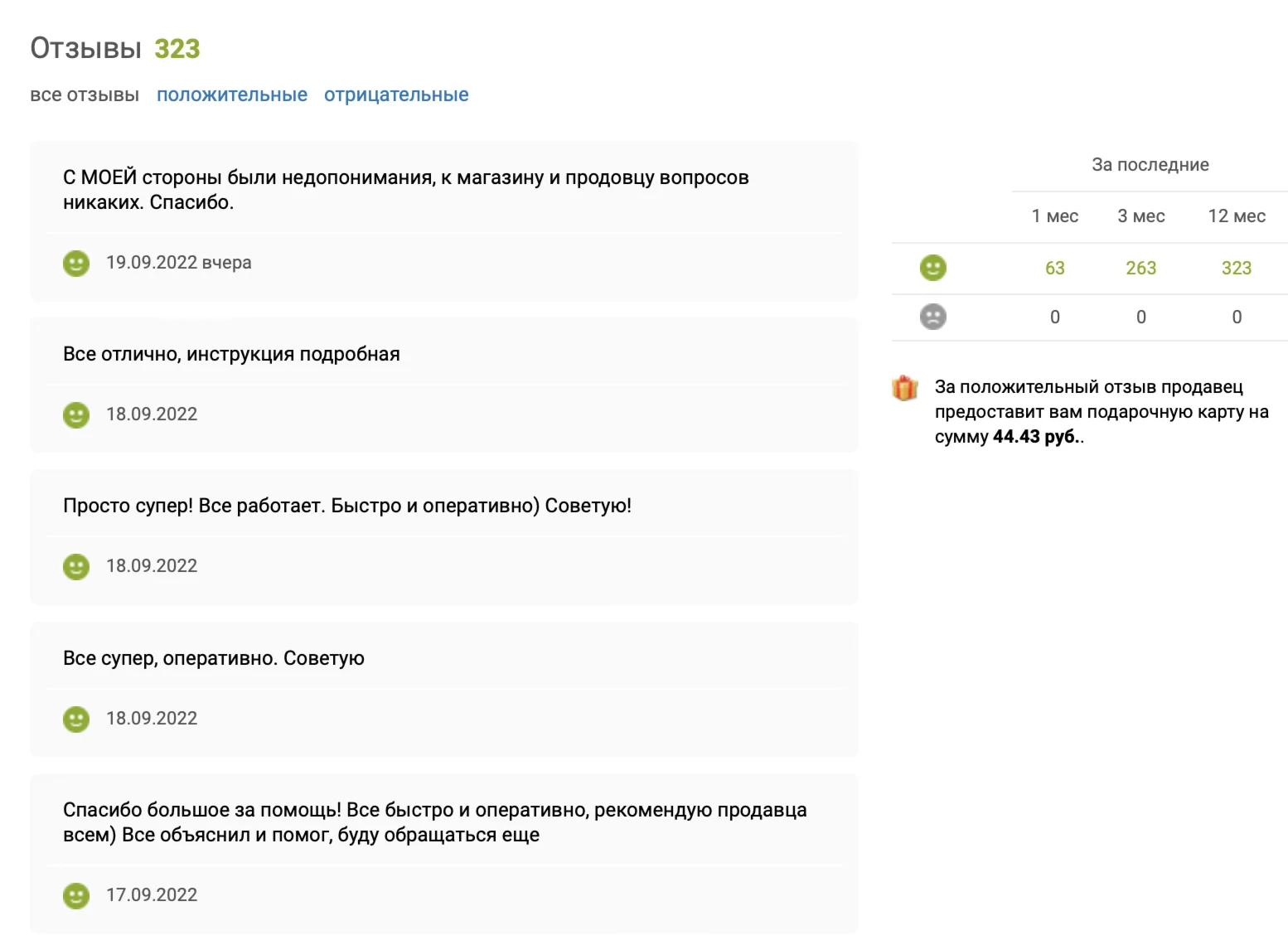Click the '1 мес' column header
This screenshot has height=945, width=1288.
tap(1054, 216)
